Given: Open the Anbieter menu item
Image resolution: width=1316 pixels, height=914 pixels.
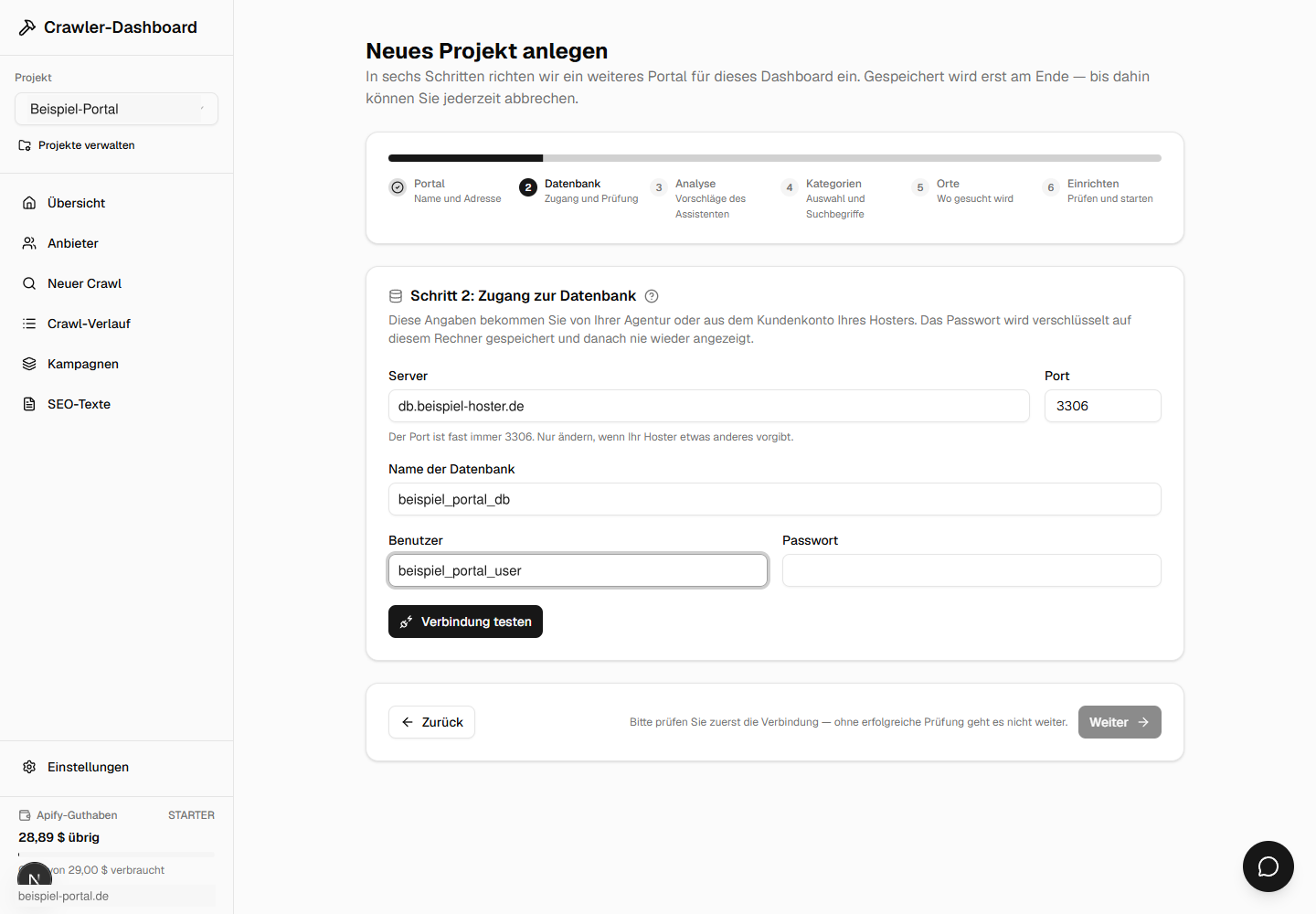Looking at the screenshot, I should click(x=116, y=243).
